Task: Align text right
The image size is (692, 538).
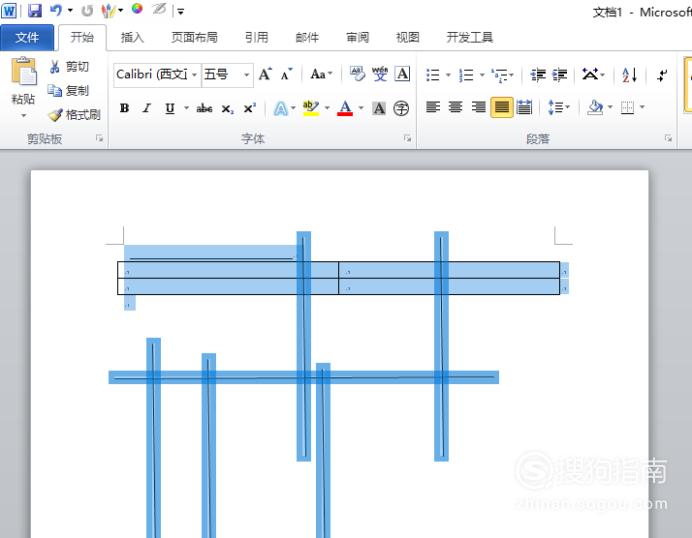Action: pos(478,107)
